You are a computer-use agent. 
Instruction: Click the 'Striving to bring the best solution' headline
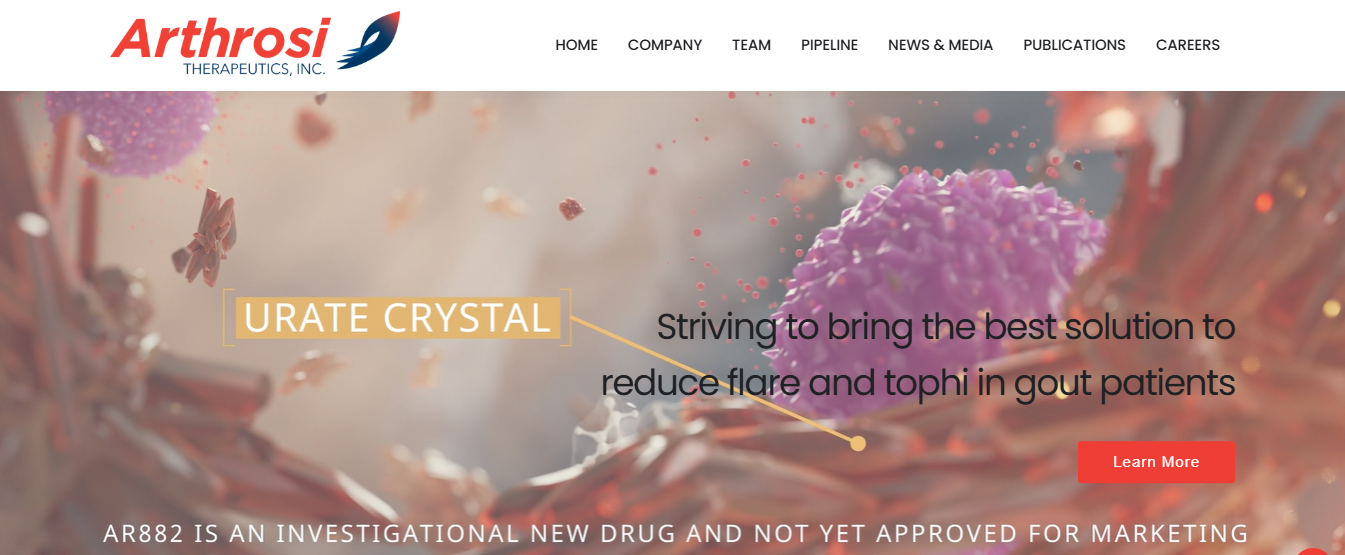tap(946, 328)
